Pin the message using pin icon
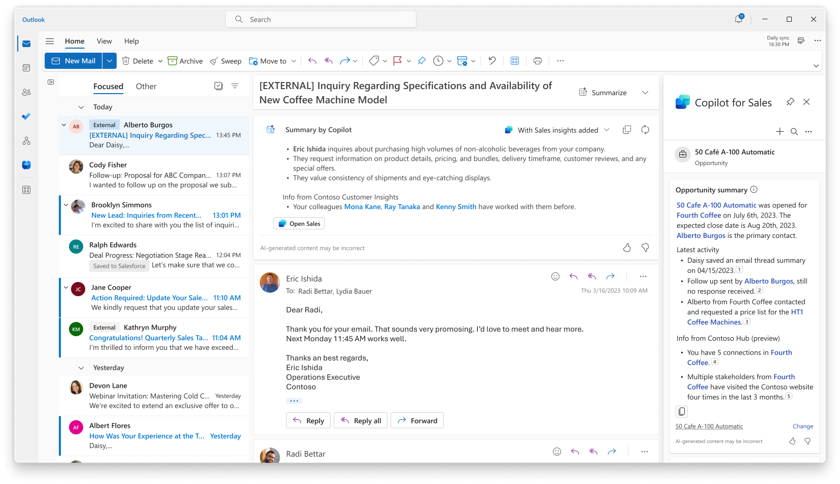 (x=422, y=61)
